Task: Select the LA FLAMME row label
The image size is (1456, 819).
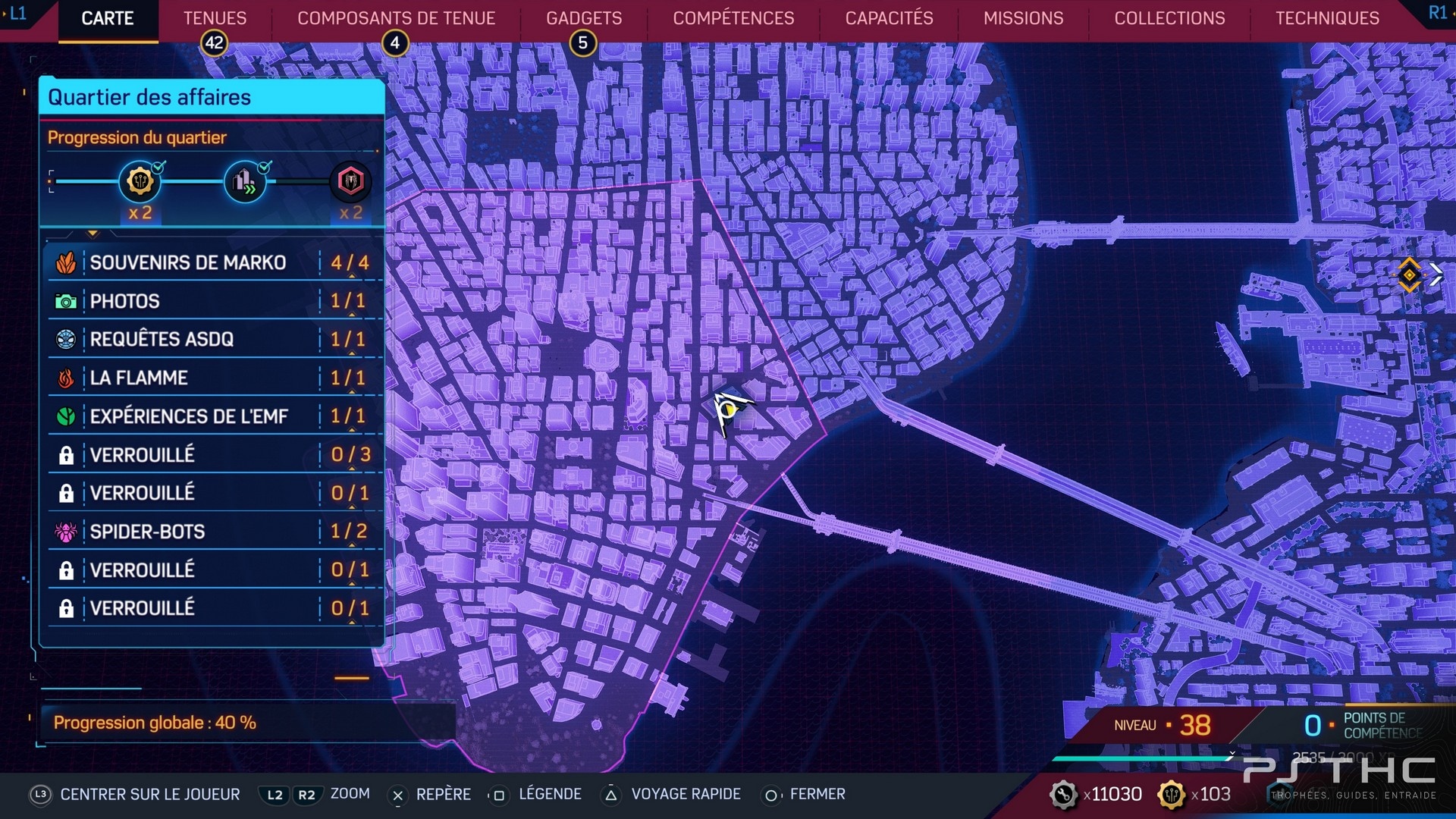Action: point(139,378)
